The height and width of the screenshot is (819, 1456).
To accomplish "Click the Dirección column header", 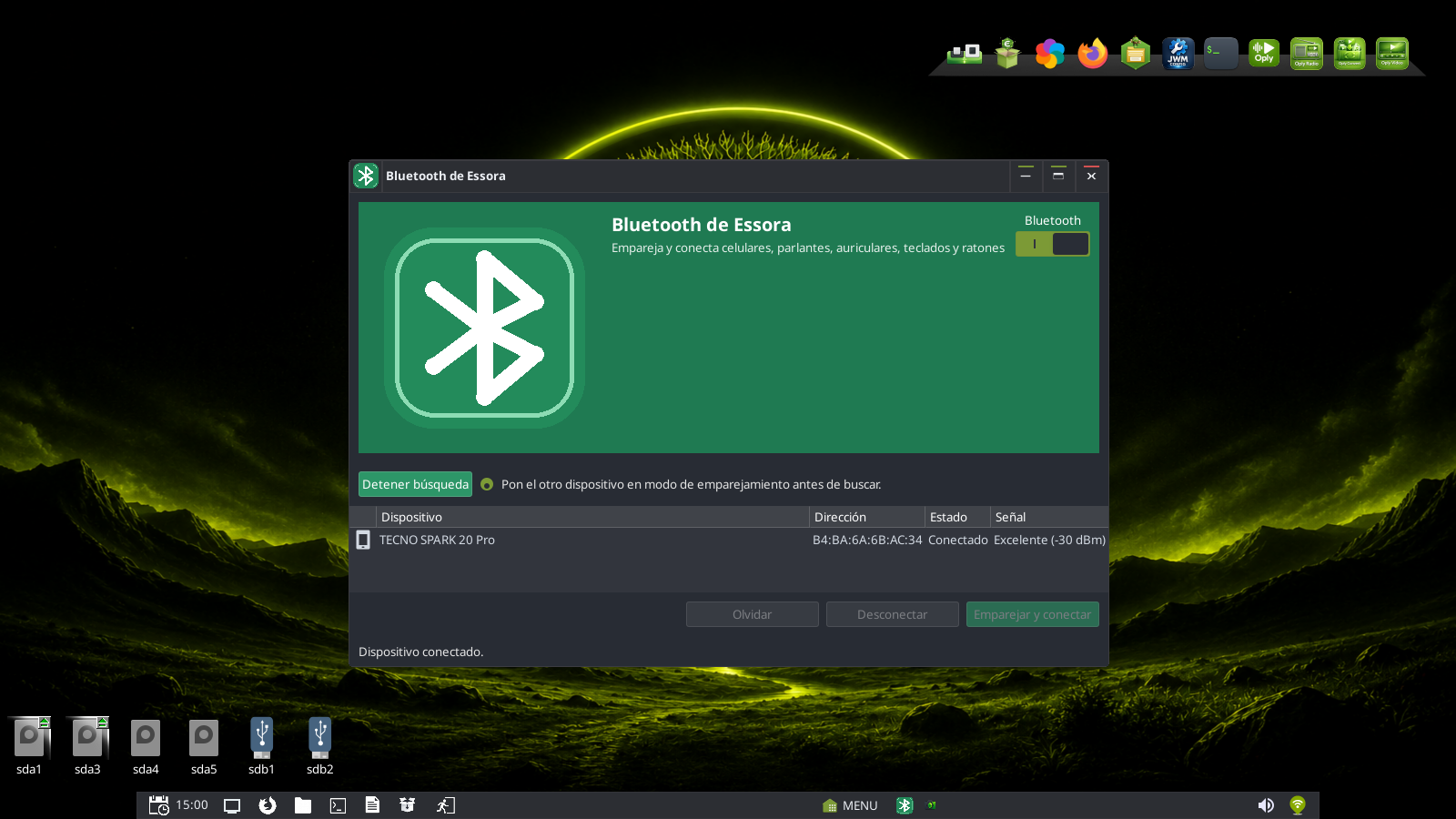I will tap(867, 517).
